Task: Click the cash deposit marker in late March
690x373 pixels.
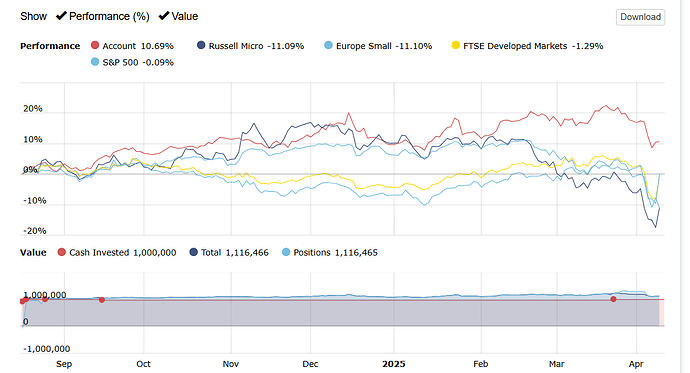Action: [x=613, y=299]
